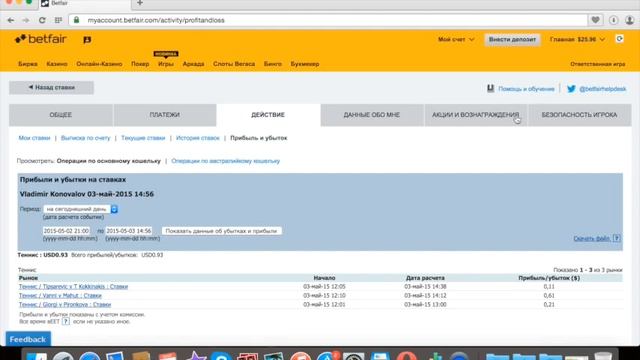The width and height of the screenshot is (640, 360).
Task: Click the show profit and loss data button
Action: [x=221, y=231]
